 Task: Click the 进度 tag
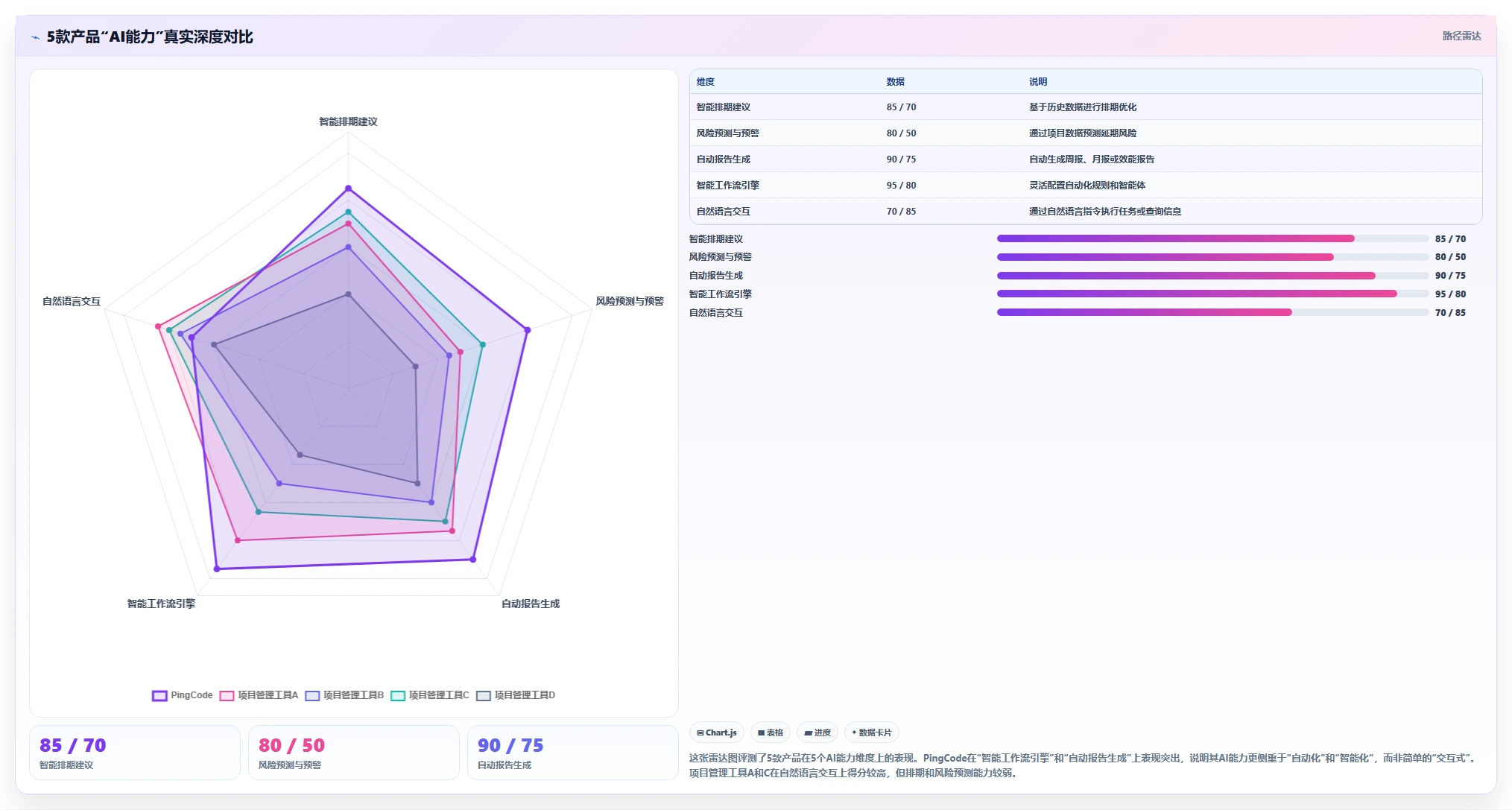tap(817, 733)
